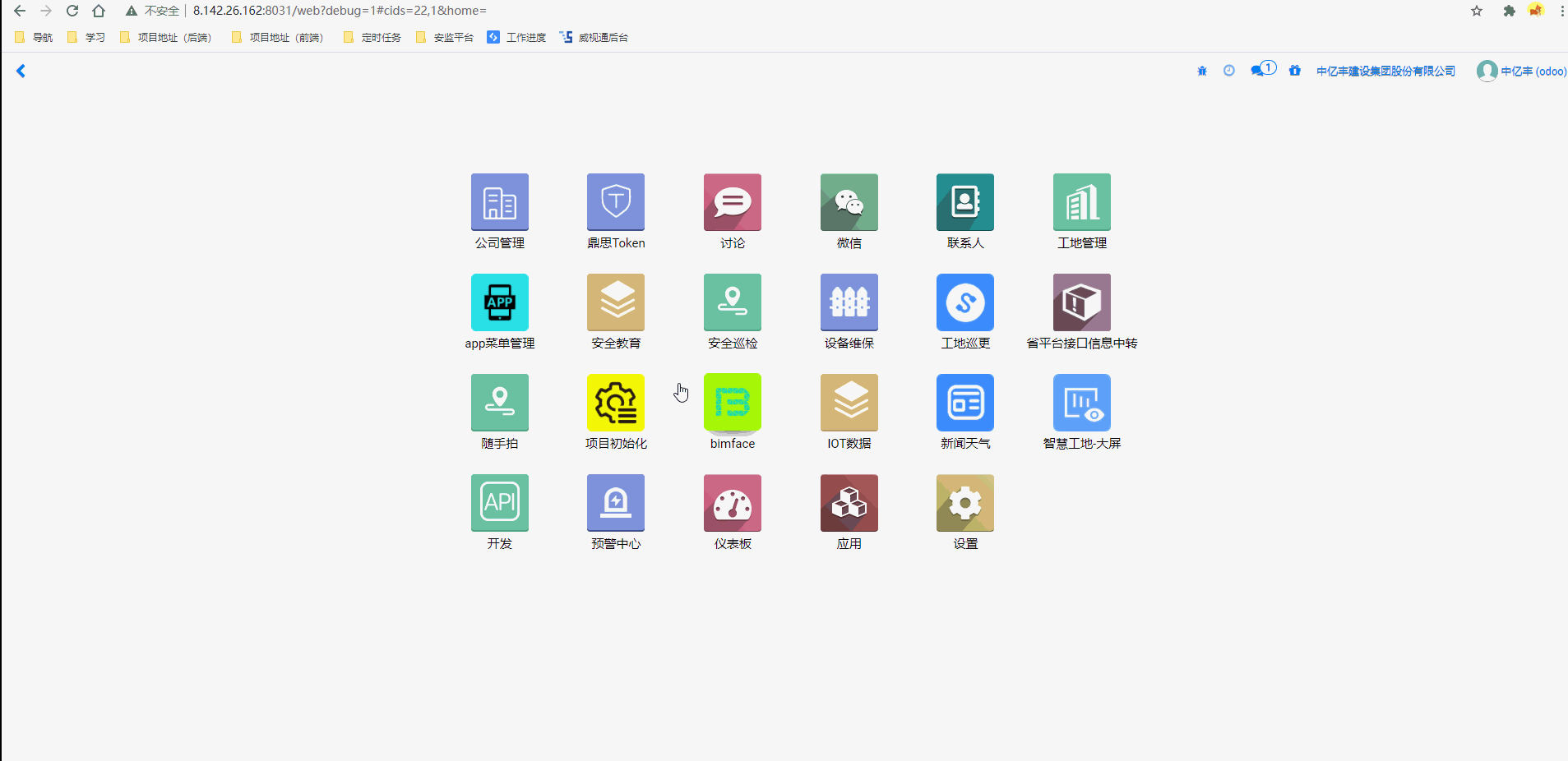Click the gift icon in top bar
The image size is (1568, 761).
(1295, 71)
